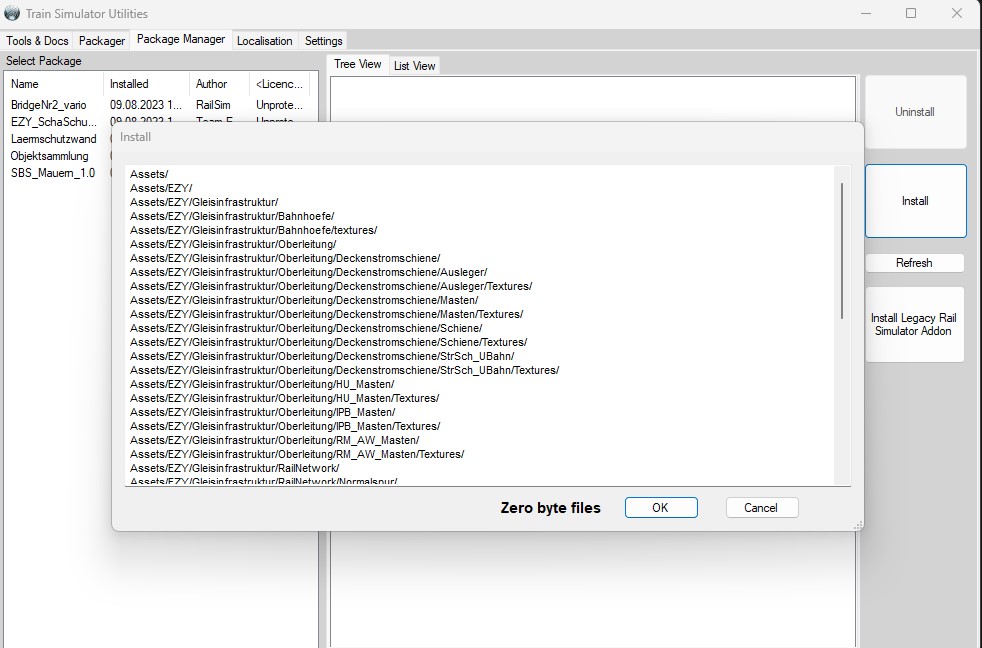Screen dimensions: 982x648
Task: Switch to Tree View tab
Action: (x=358, y=64)
